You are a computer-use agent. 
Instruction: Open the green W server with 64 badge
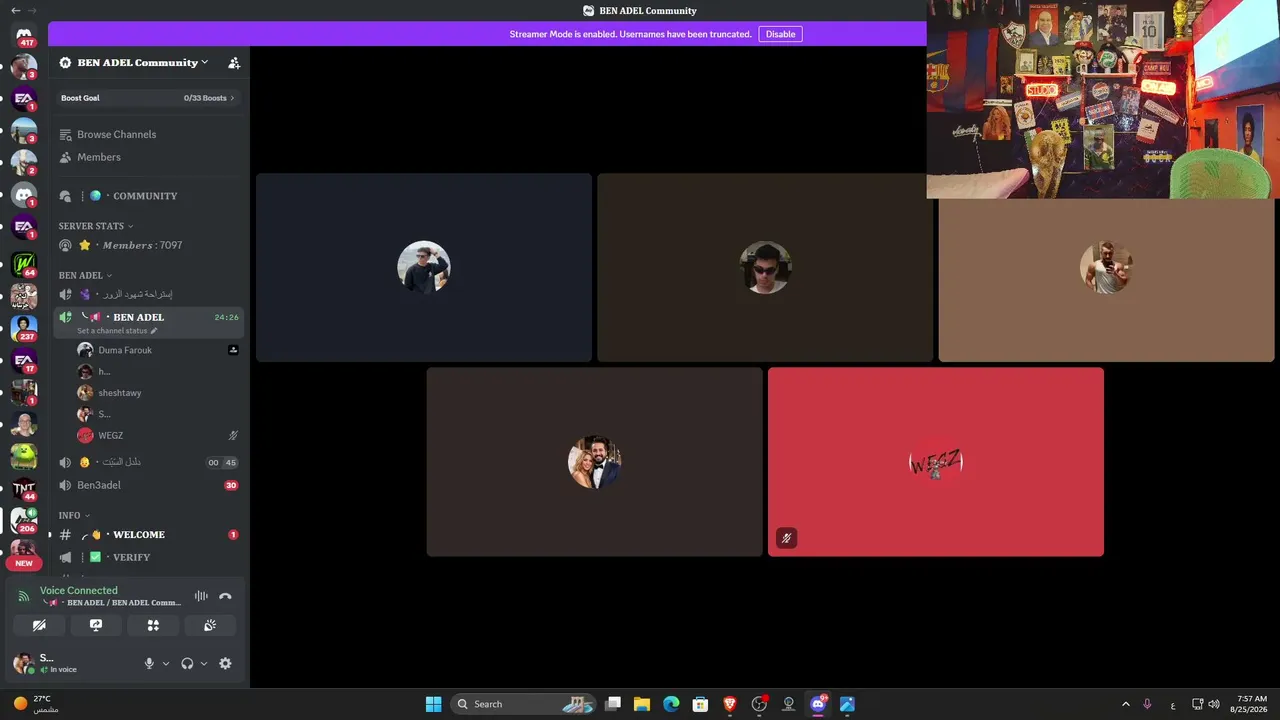pos(24,264)
